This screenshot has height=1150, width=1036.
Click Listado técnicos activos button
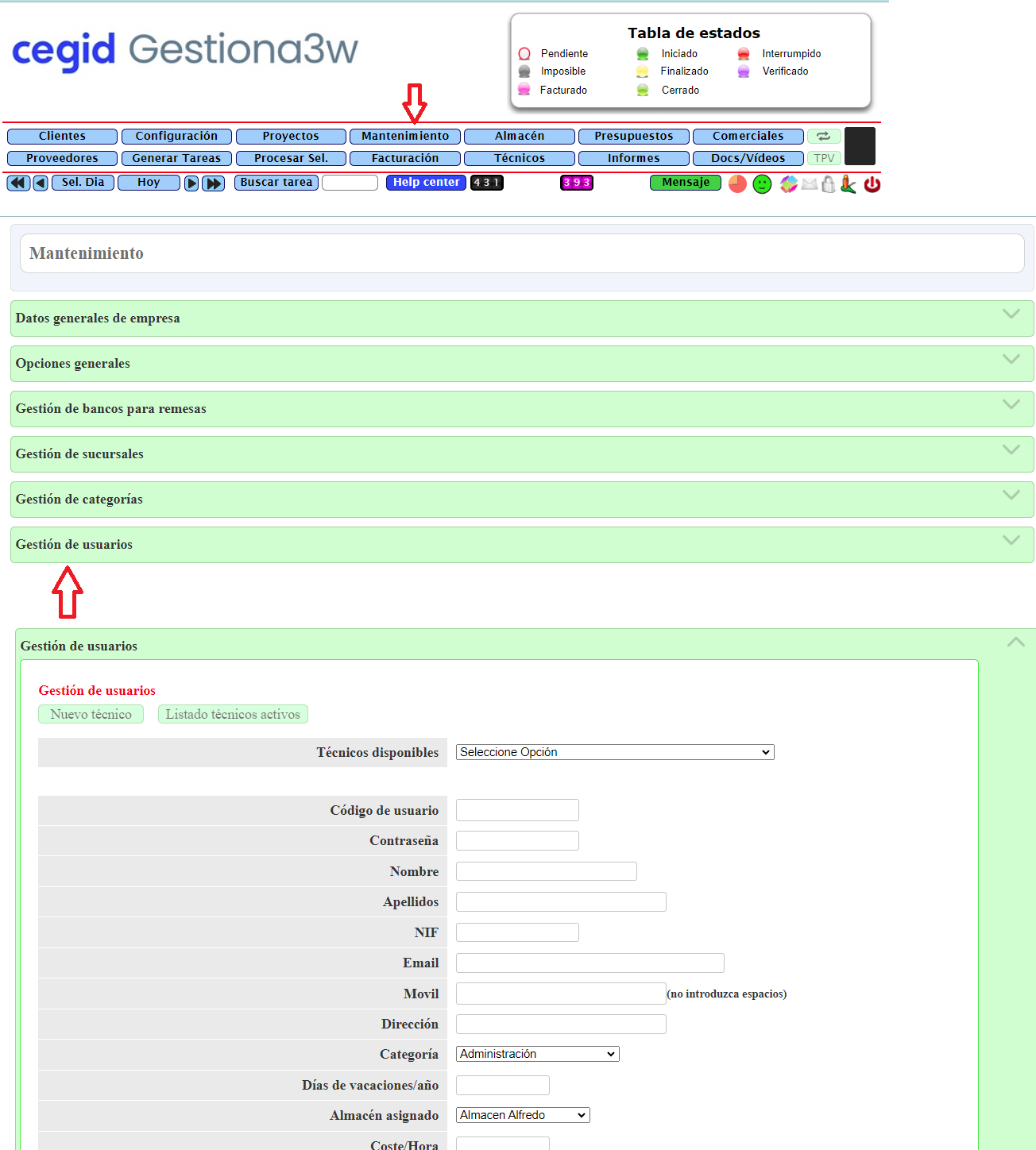[233, 715]
